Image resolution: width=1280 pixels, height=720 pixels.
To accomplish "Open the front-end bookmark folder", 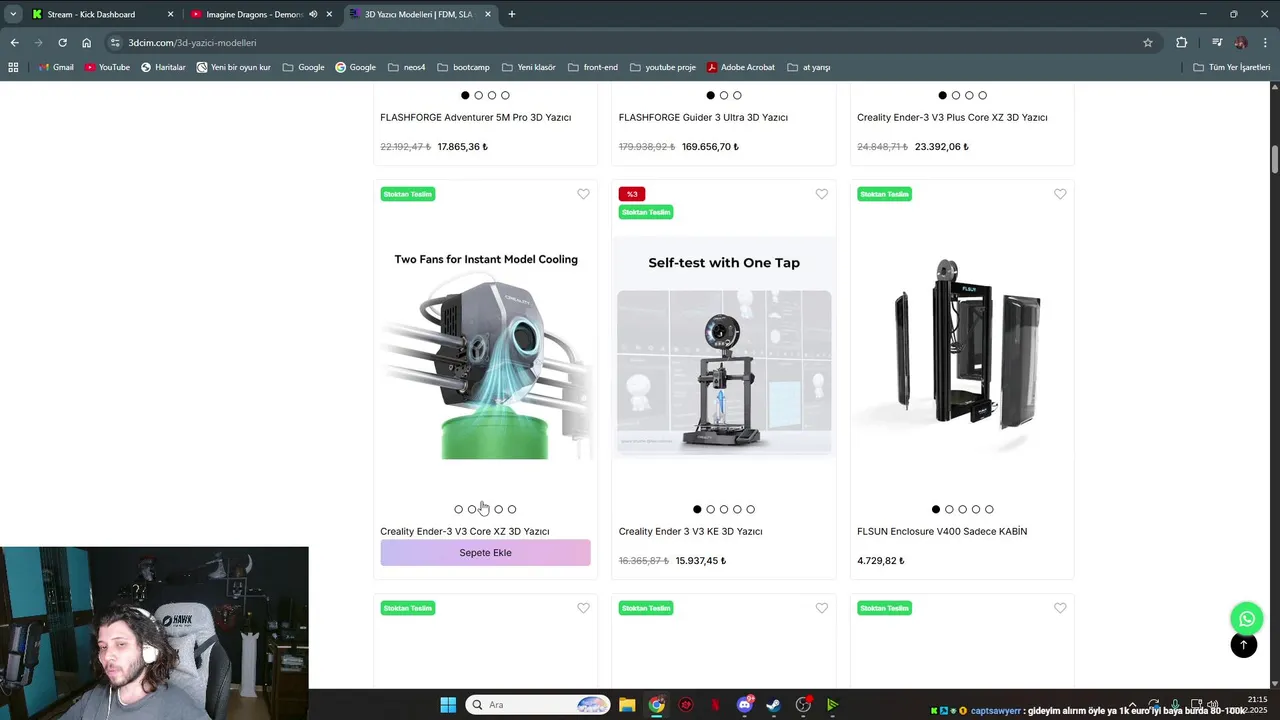I will click(592, 67).
